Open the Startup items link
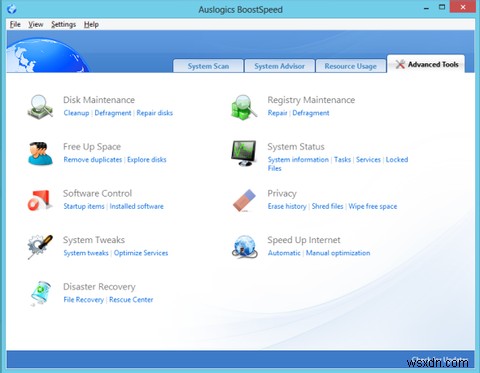The image size is (480, 373). tap(84, 206)
